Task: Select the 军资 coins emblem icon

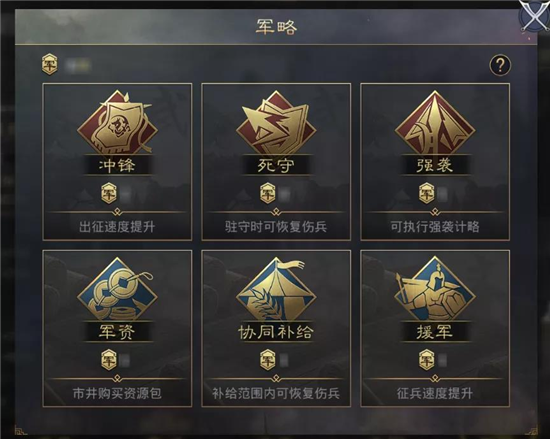Action: tap(117, 289)
